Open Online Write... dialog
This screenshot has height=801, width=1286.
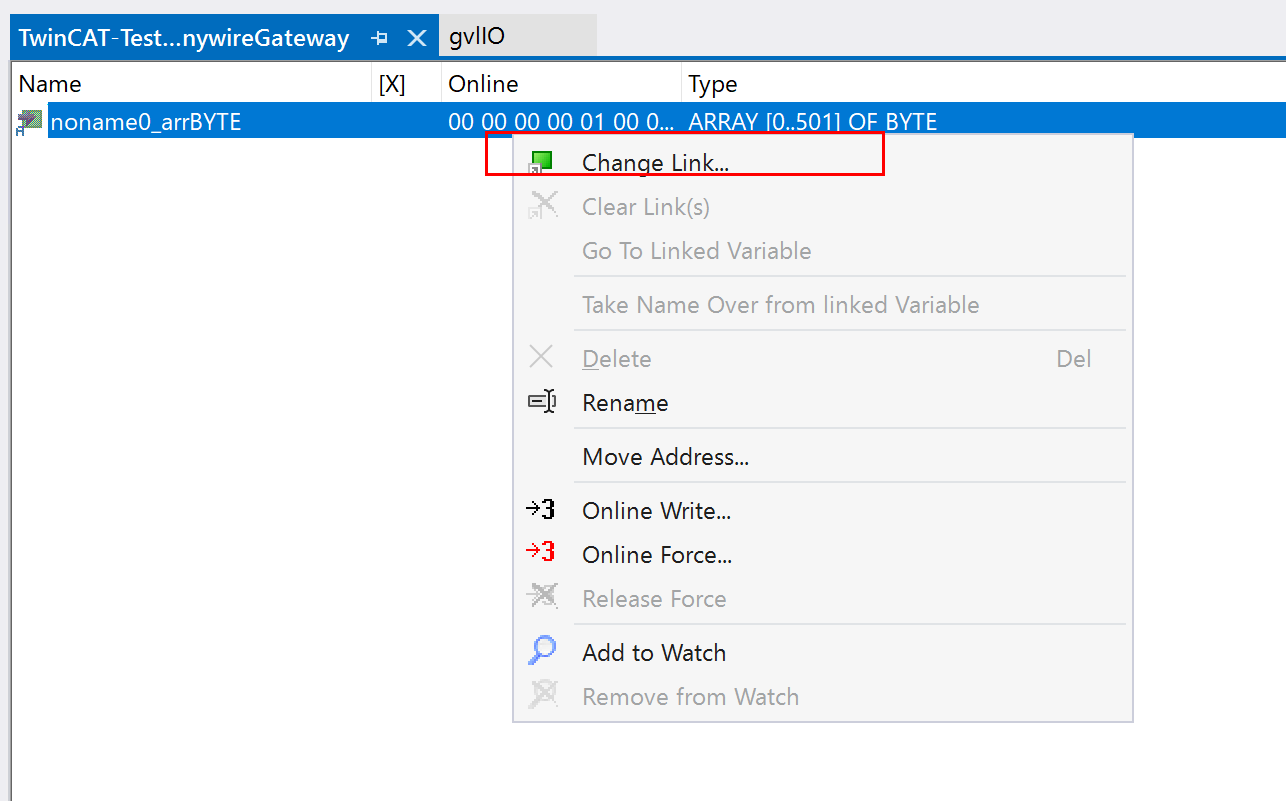tap(656, 511)
